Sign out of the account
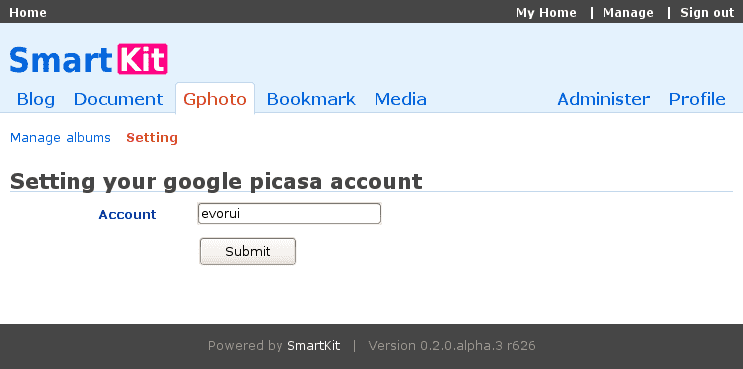Image resolution: width=743 pixels, height=369 pixels. [x=707, y=13]
